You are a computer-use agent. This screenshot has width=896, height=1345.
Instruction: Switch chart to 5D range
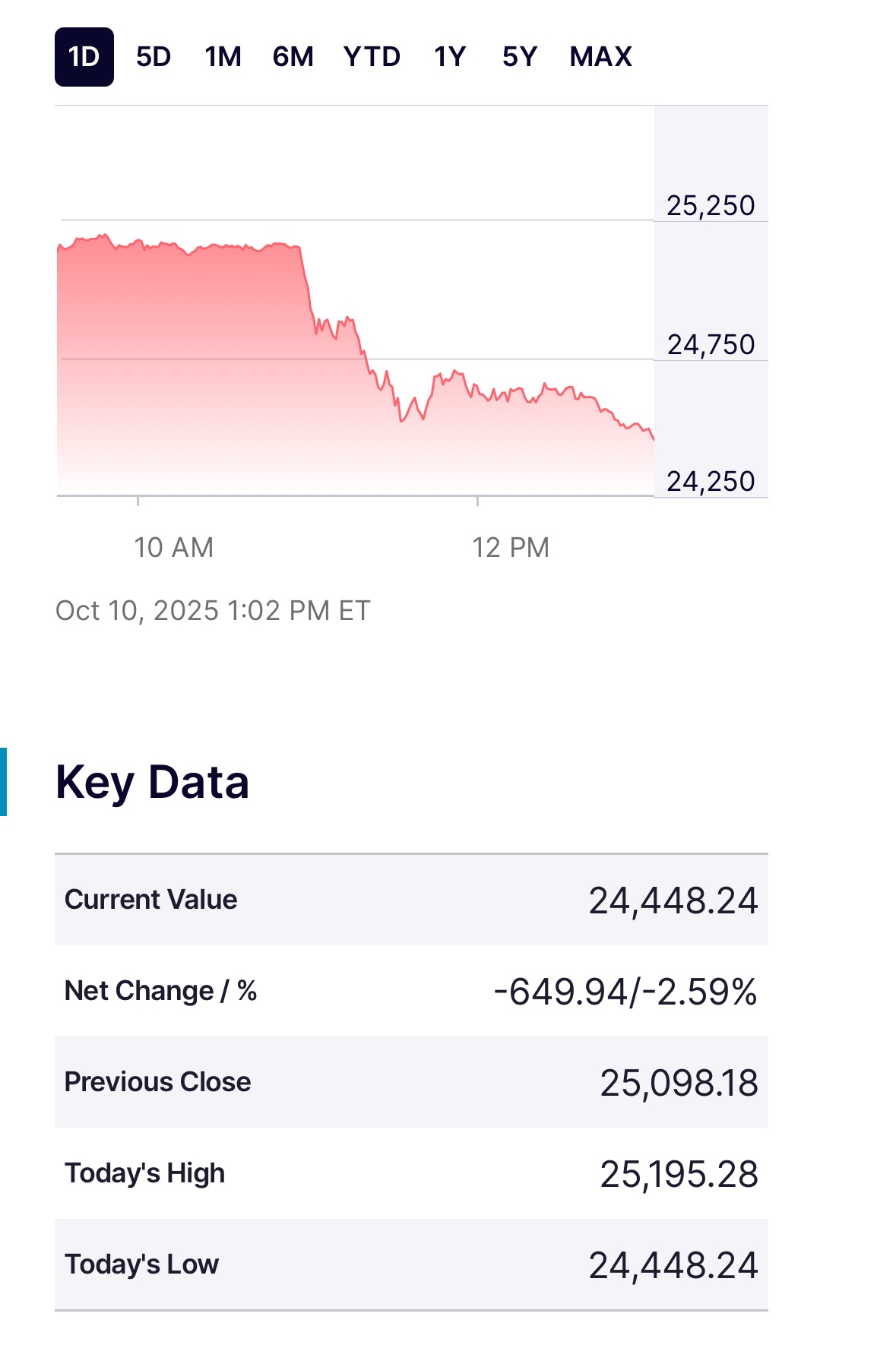154,57
